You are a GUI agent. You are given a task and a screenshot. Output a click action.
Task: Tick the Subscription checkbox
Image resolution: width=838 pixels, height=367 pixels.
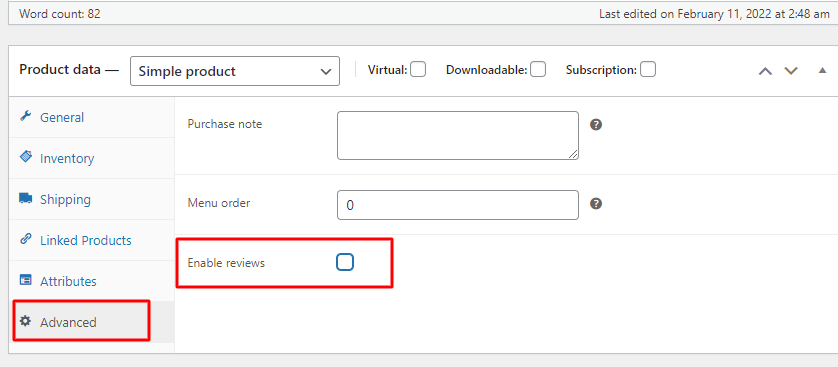coord(648,69)
